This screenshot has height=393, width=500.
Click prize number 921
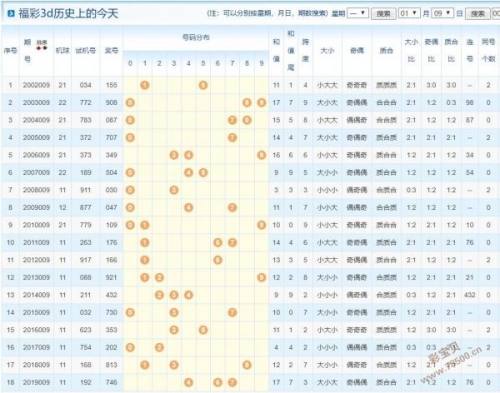pyautogui.click(x=111, y=278)
